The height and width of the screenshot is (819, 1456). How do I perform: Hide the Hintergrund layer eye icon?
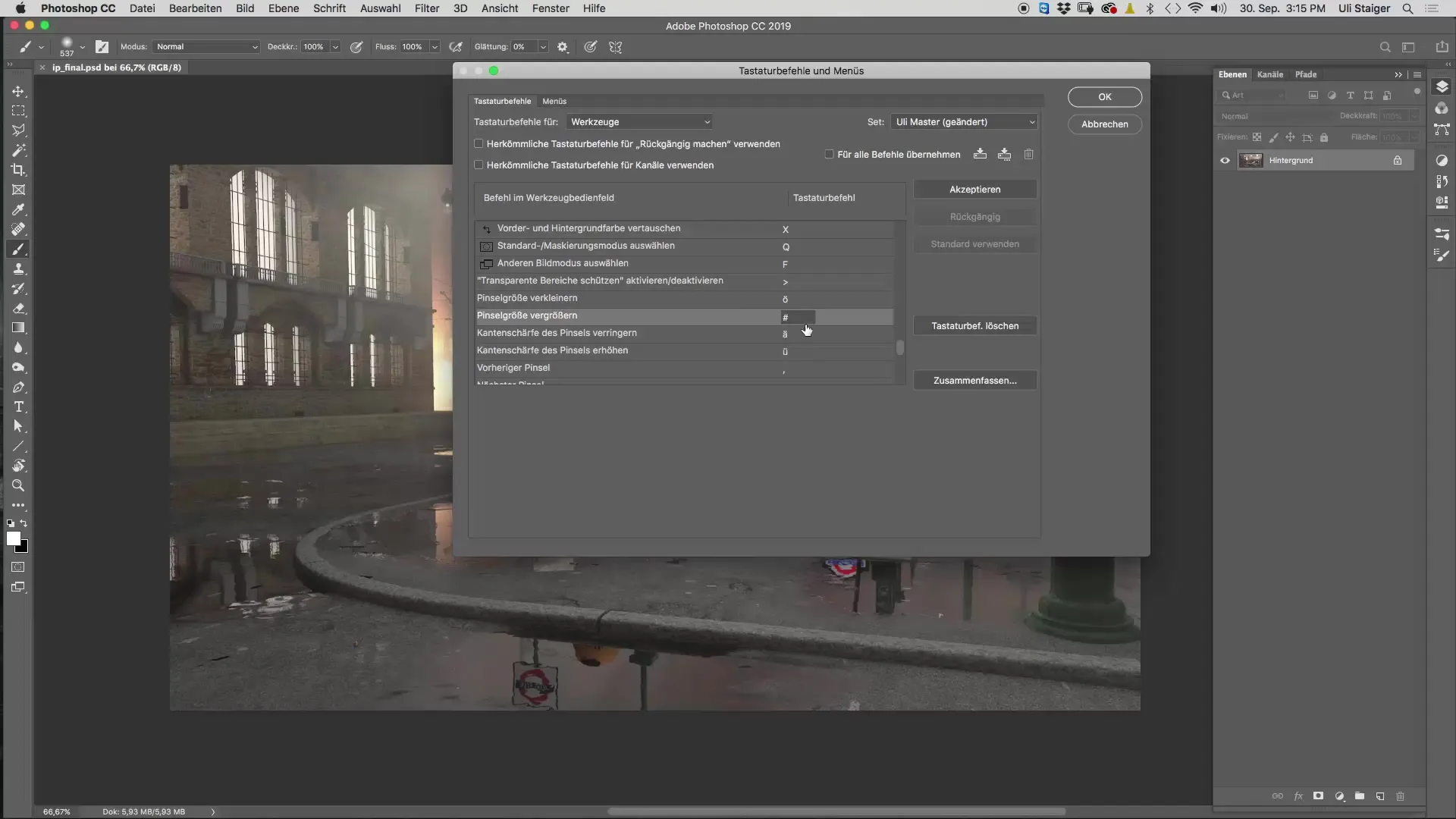point(1225,160)
